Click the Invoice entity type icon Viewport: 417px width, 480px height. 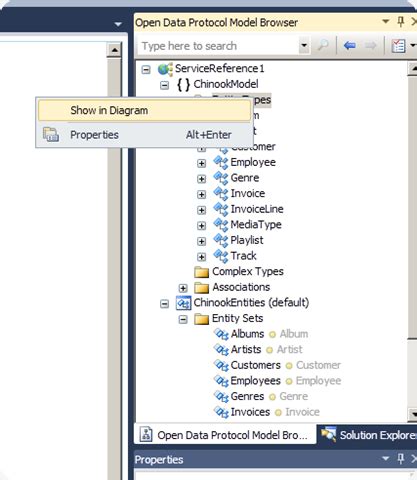click(221, 194)
